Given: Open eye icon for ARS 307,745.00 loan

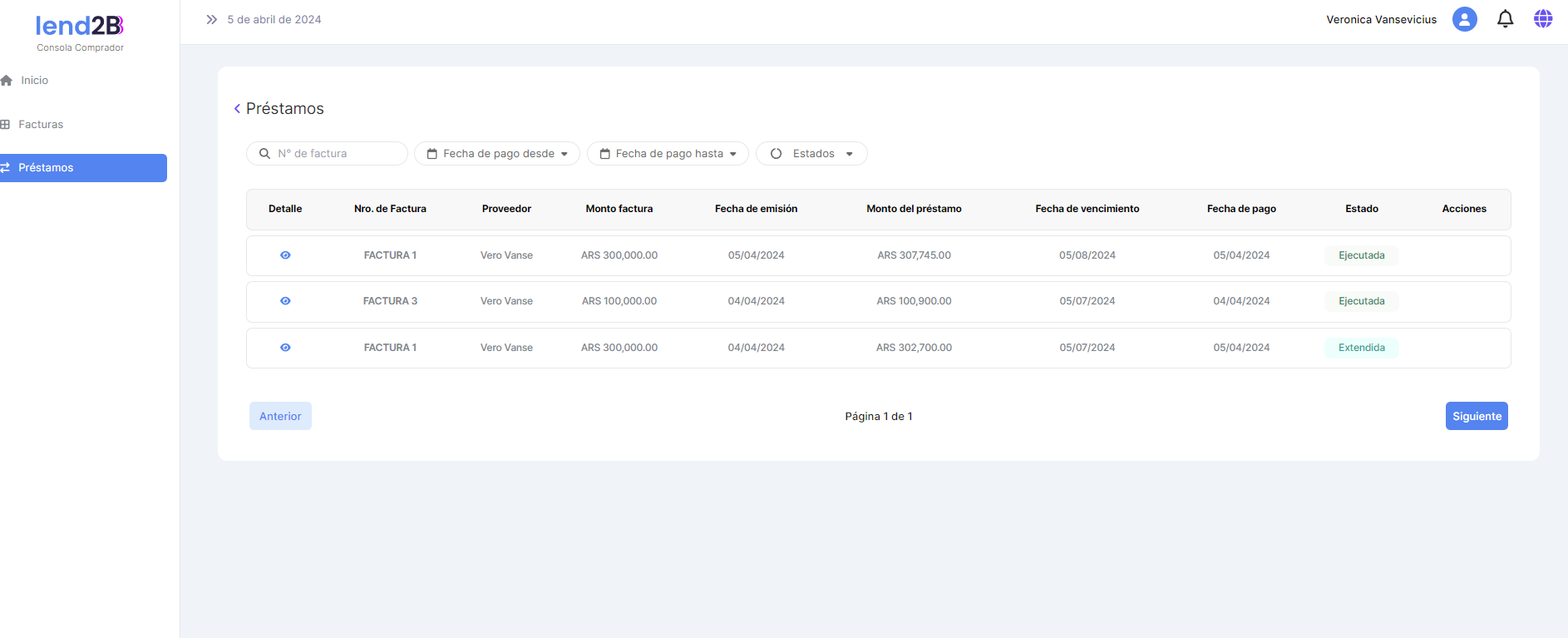Looking at the screenshot, I should 285,255.
